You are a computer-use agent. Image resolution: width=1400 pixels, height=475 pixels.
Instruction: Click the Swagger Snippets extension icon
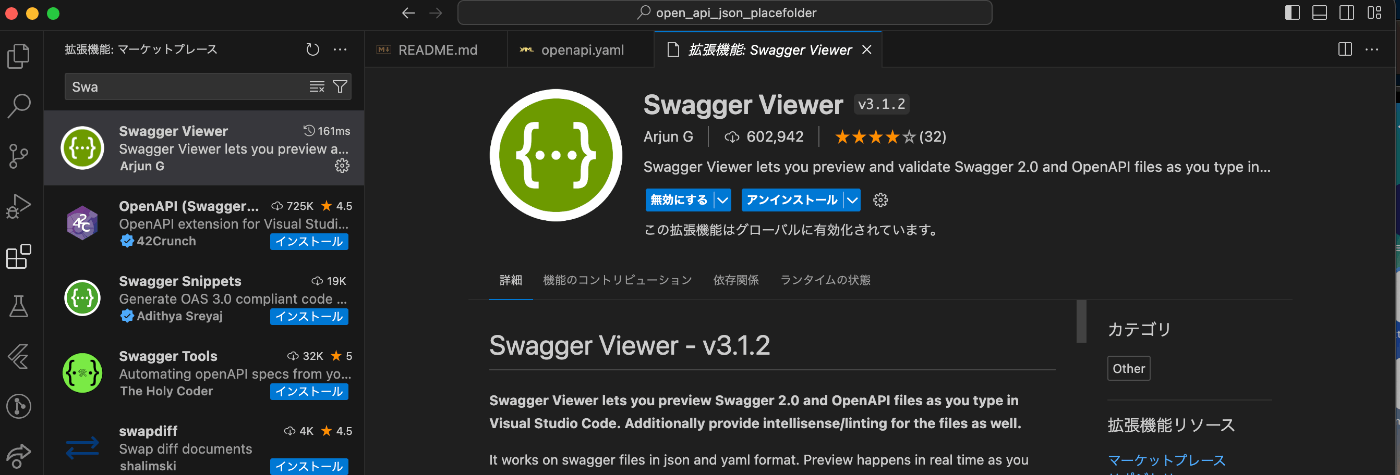coord(83,298)
